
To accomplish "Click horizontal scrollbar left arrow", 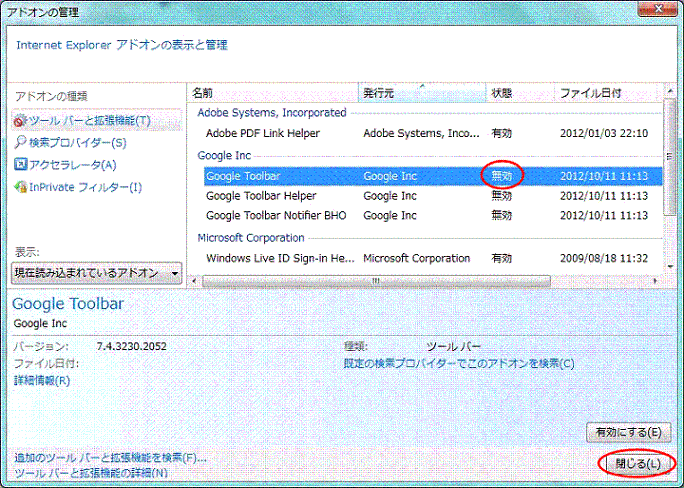I will point(195,281).
